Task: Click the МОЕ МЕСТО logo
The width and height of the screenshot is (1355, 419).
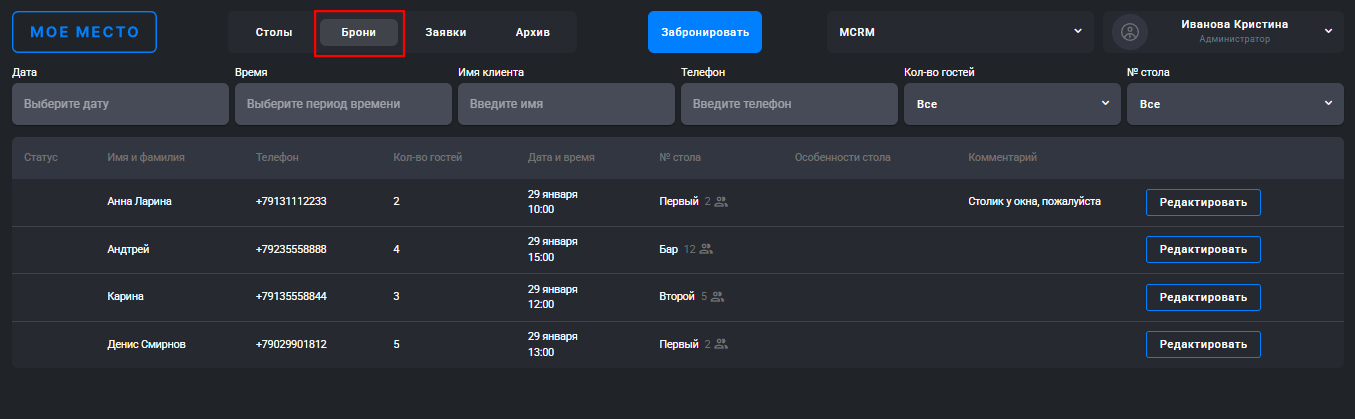Action: pos(84,32)
